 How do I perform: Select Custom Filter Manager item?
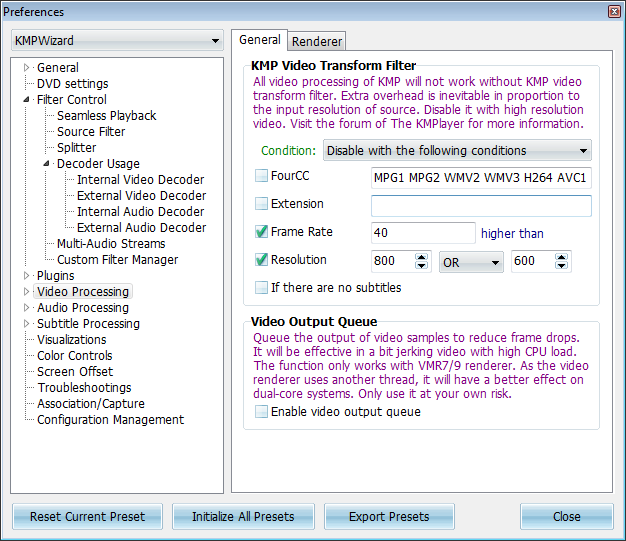(117, 260)
